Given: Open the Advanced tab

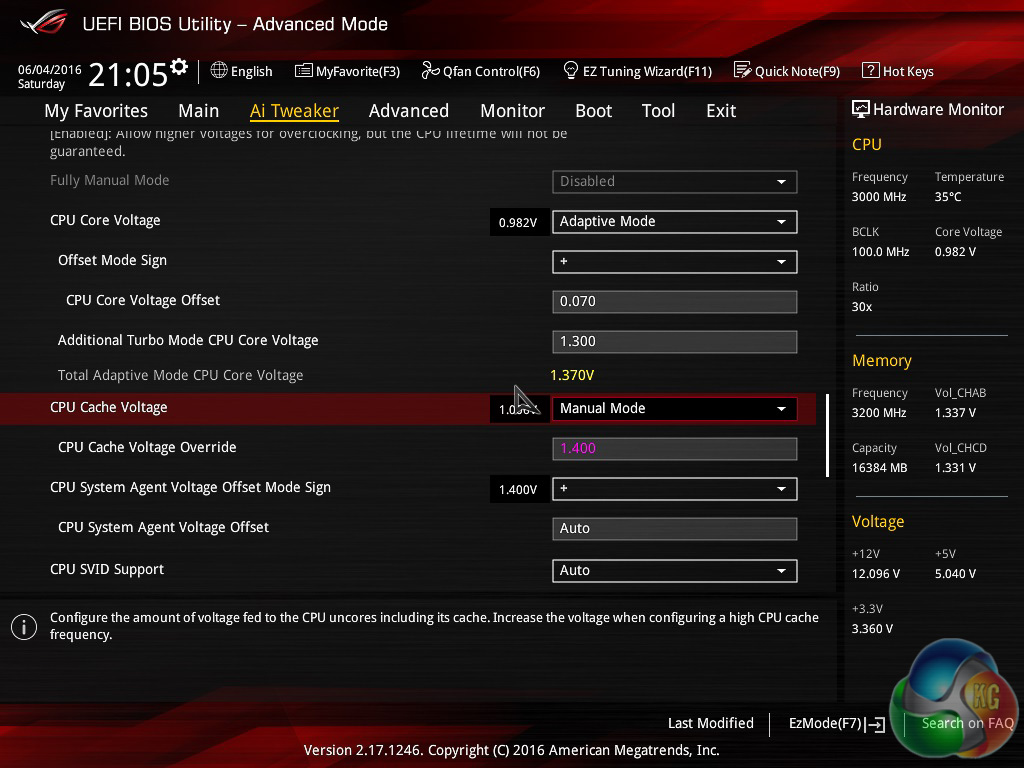Looking at the screenshot, I should point(409,111).
